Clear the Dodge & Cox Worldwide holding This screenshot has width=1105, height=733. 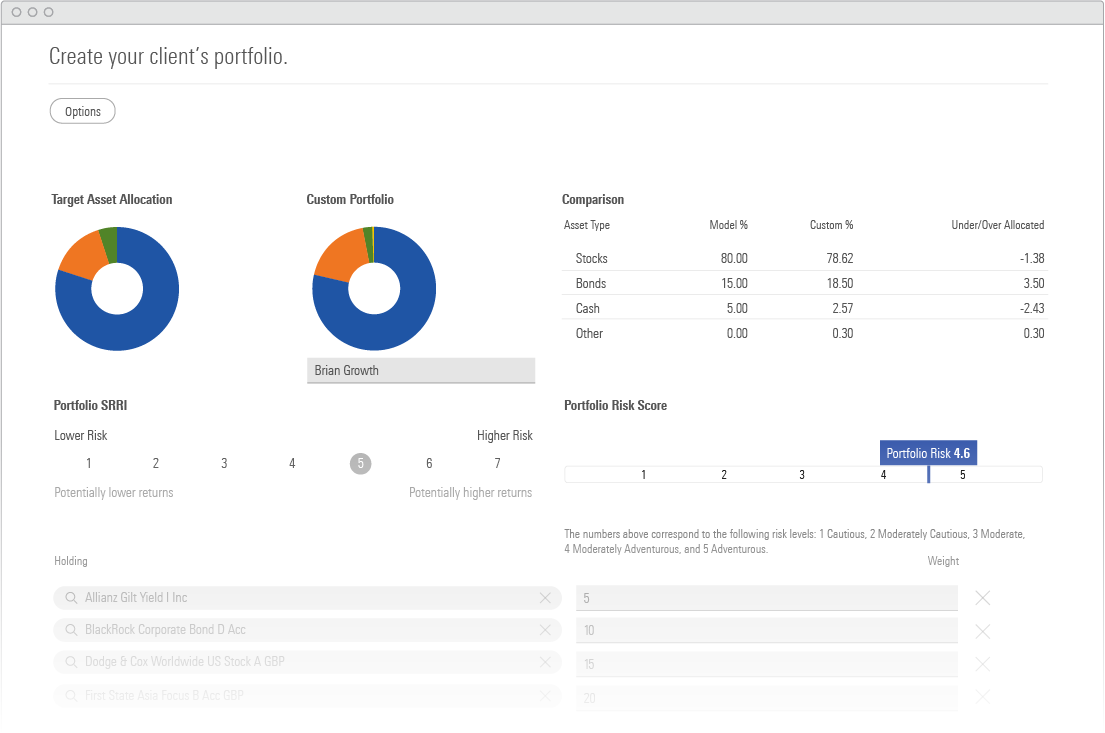tap(545, 662)
